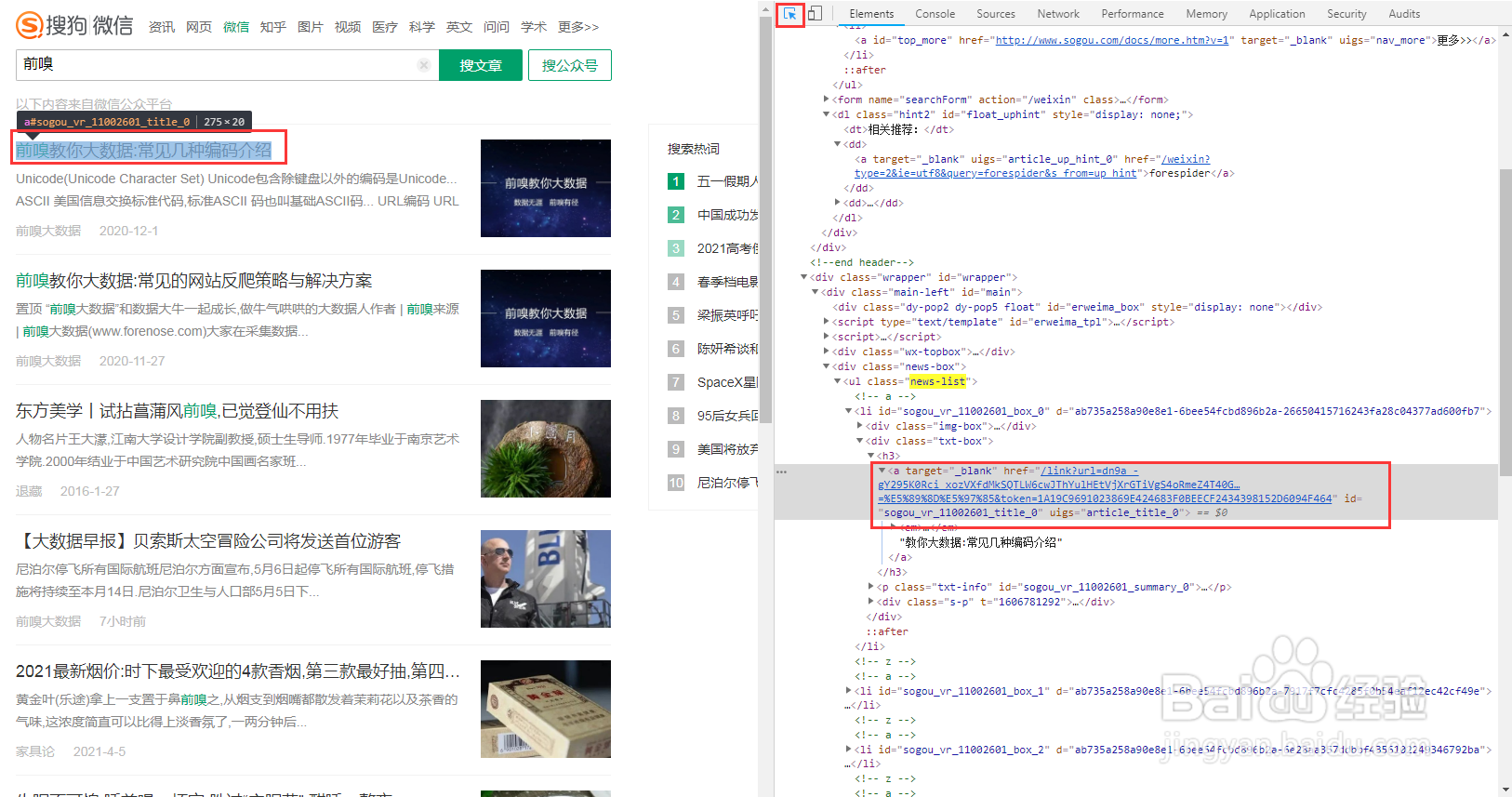The width and height of the screenshot is (1512, 797).
Task: Open the DevTools three-dot row actions icon
Action: click(782, 472)
